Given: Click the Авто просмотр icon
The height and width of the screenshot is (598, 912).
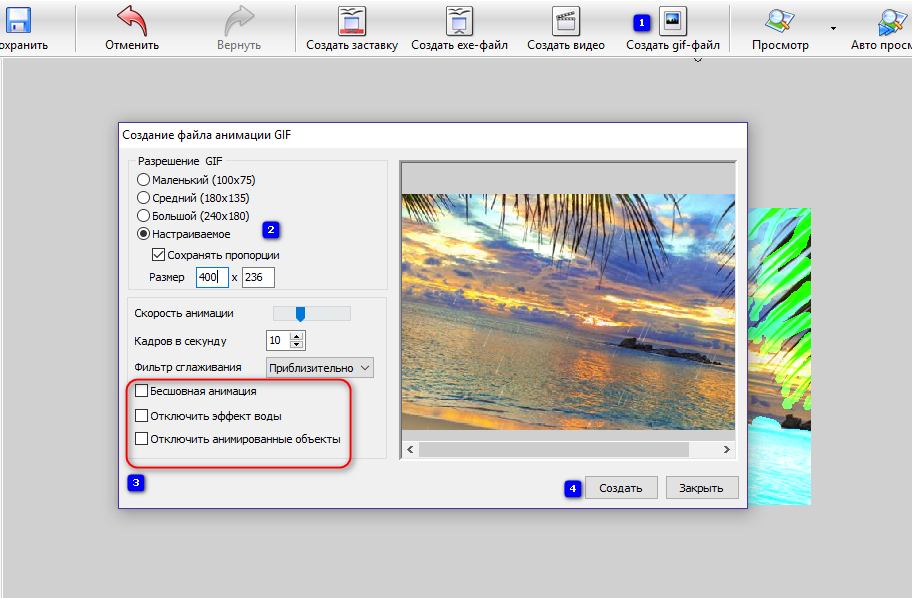Looking at the screenshot, I should tap(893, 22).
